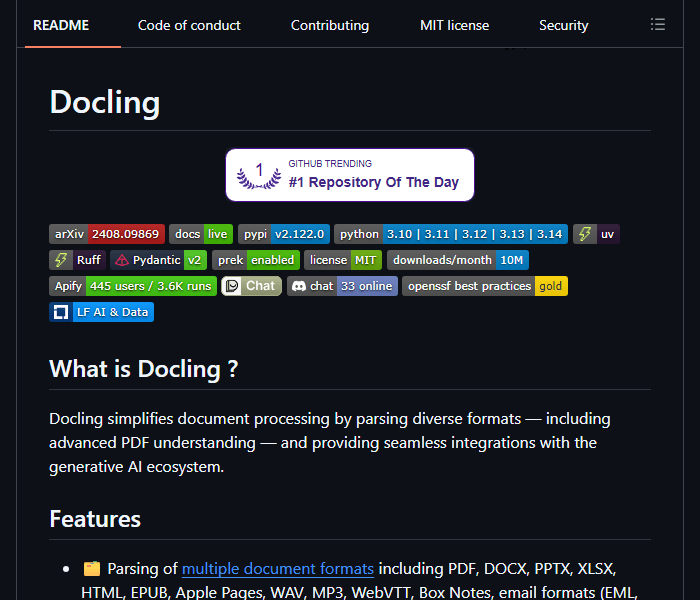Open the README outline icon
Screen dimensions: 700x600
click(658, 25)
